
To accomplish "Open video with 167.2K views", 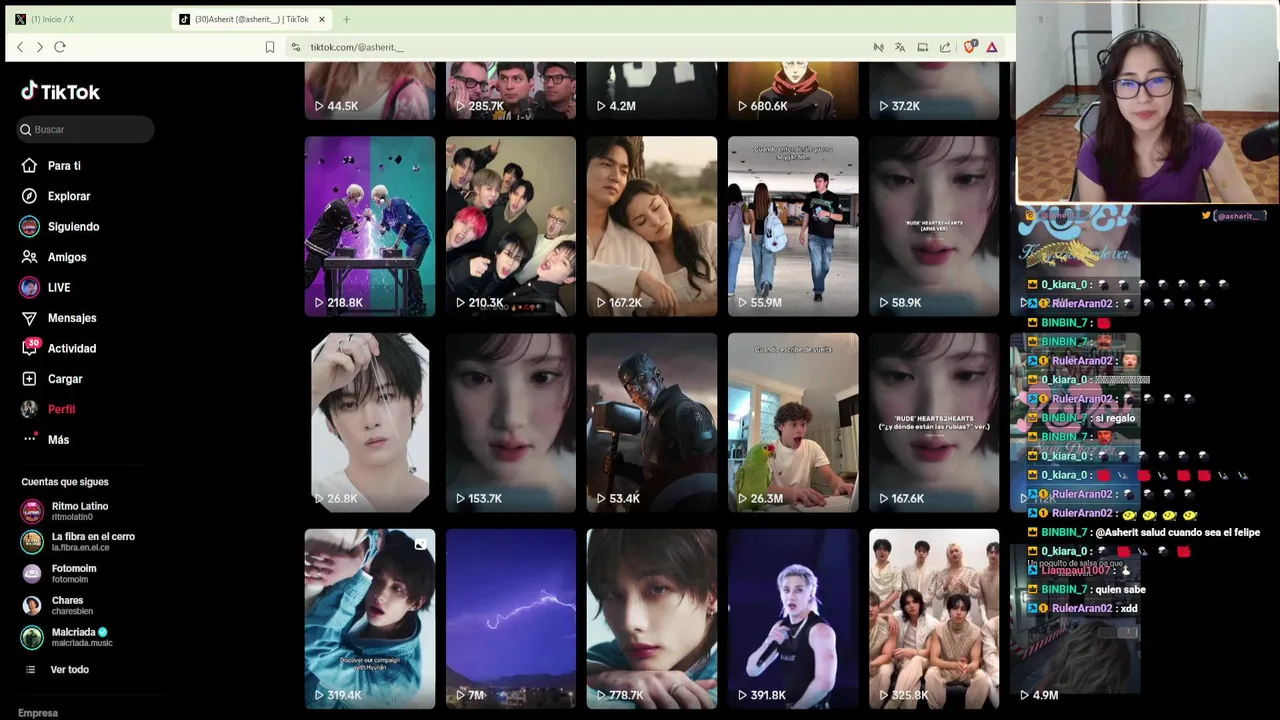I will [652, 226].
